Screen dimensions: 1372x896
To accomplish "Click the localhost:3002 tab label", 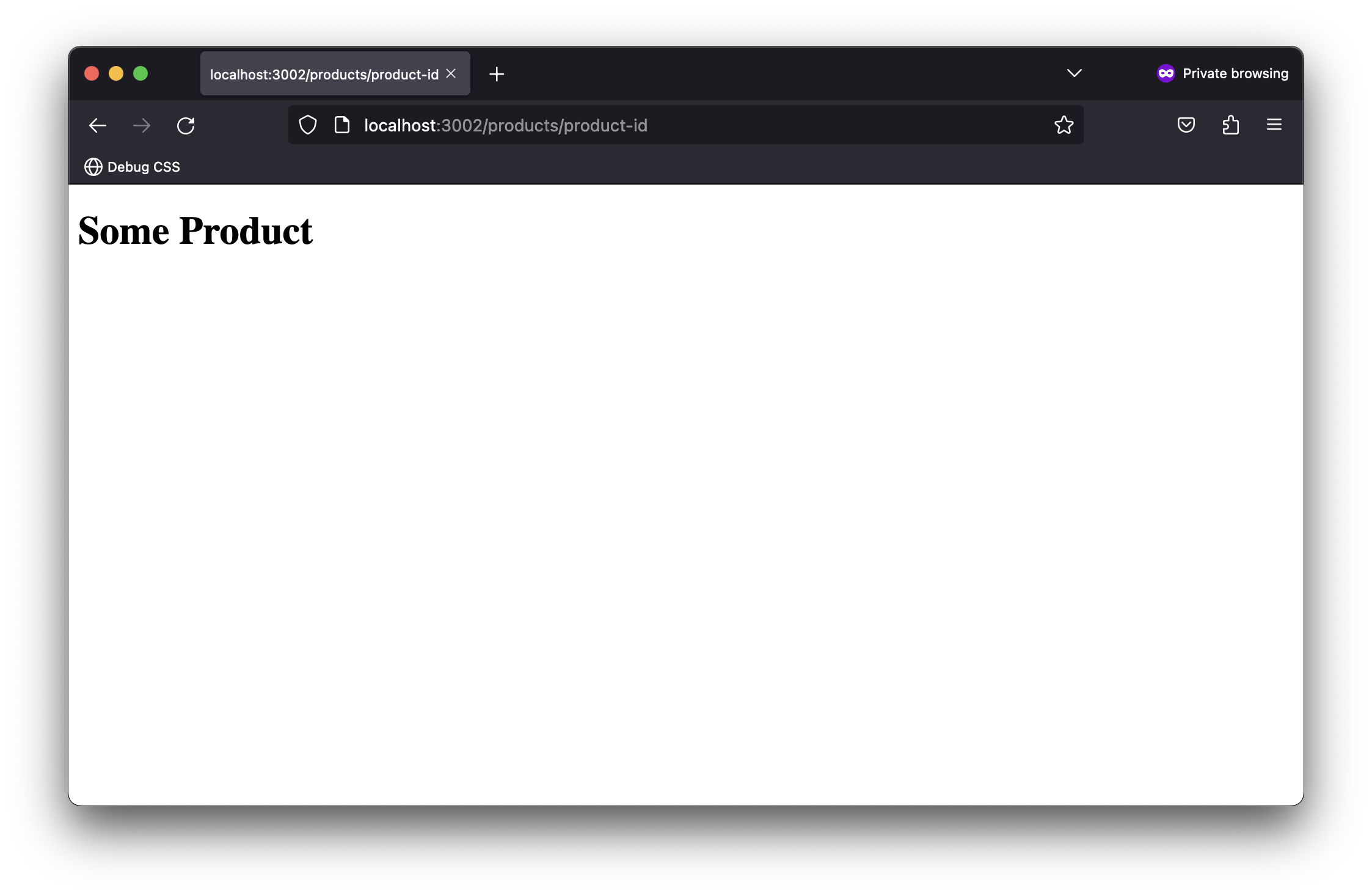I will pos(324,74).
